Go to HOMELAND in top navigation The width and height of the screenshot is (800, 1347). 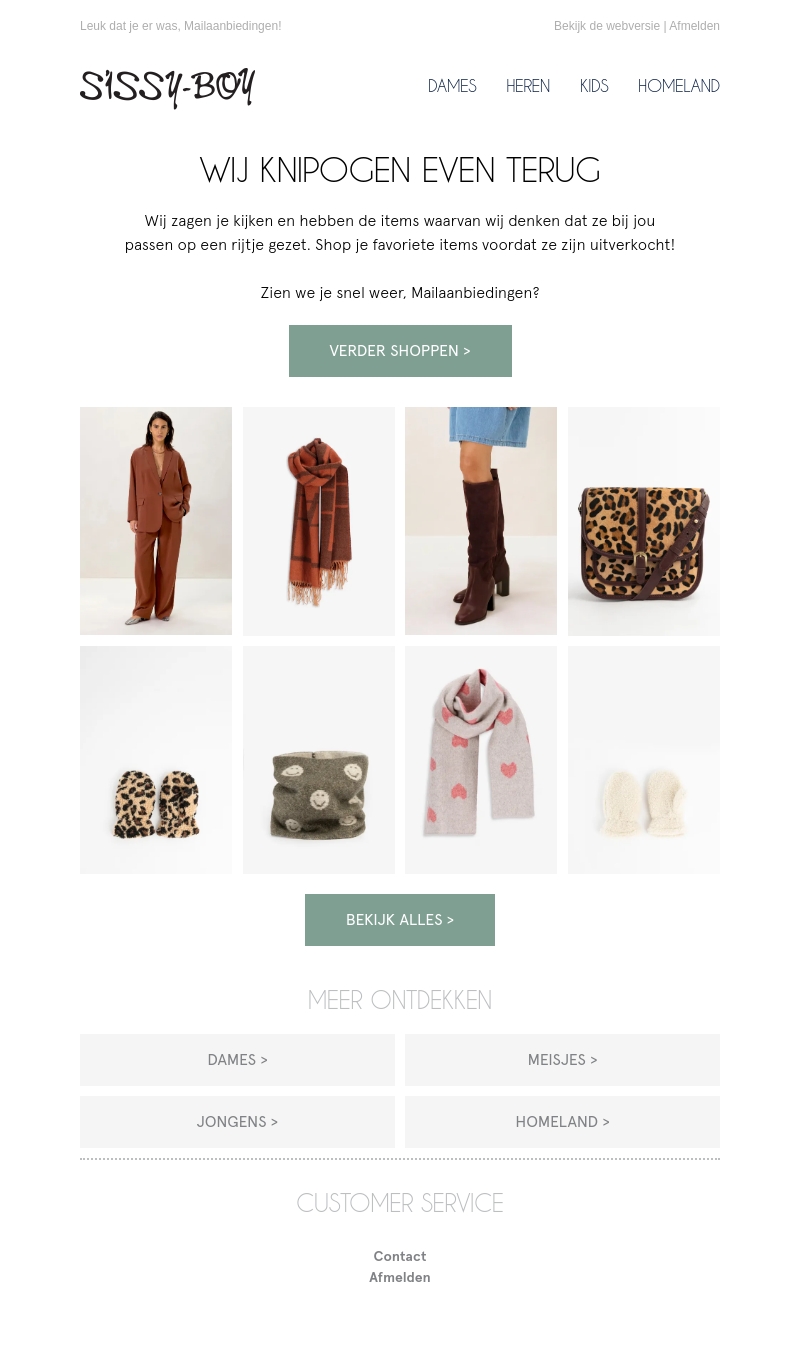(x=679, y=86)
